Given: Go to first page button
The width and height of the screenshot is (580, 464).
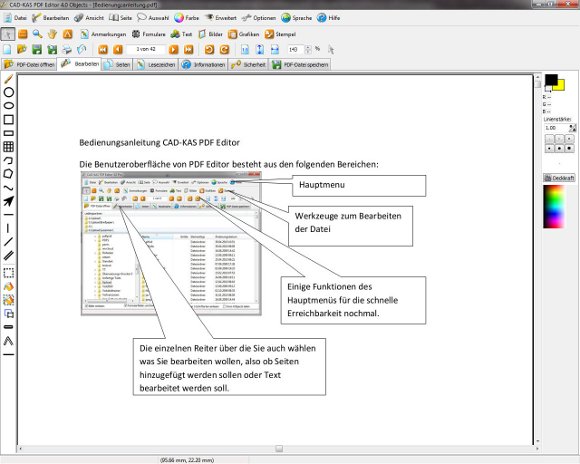Looking at the screenshot, I should click(x=103, y=49).
